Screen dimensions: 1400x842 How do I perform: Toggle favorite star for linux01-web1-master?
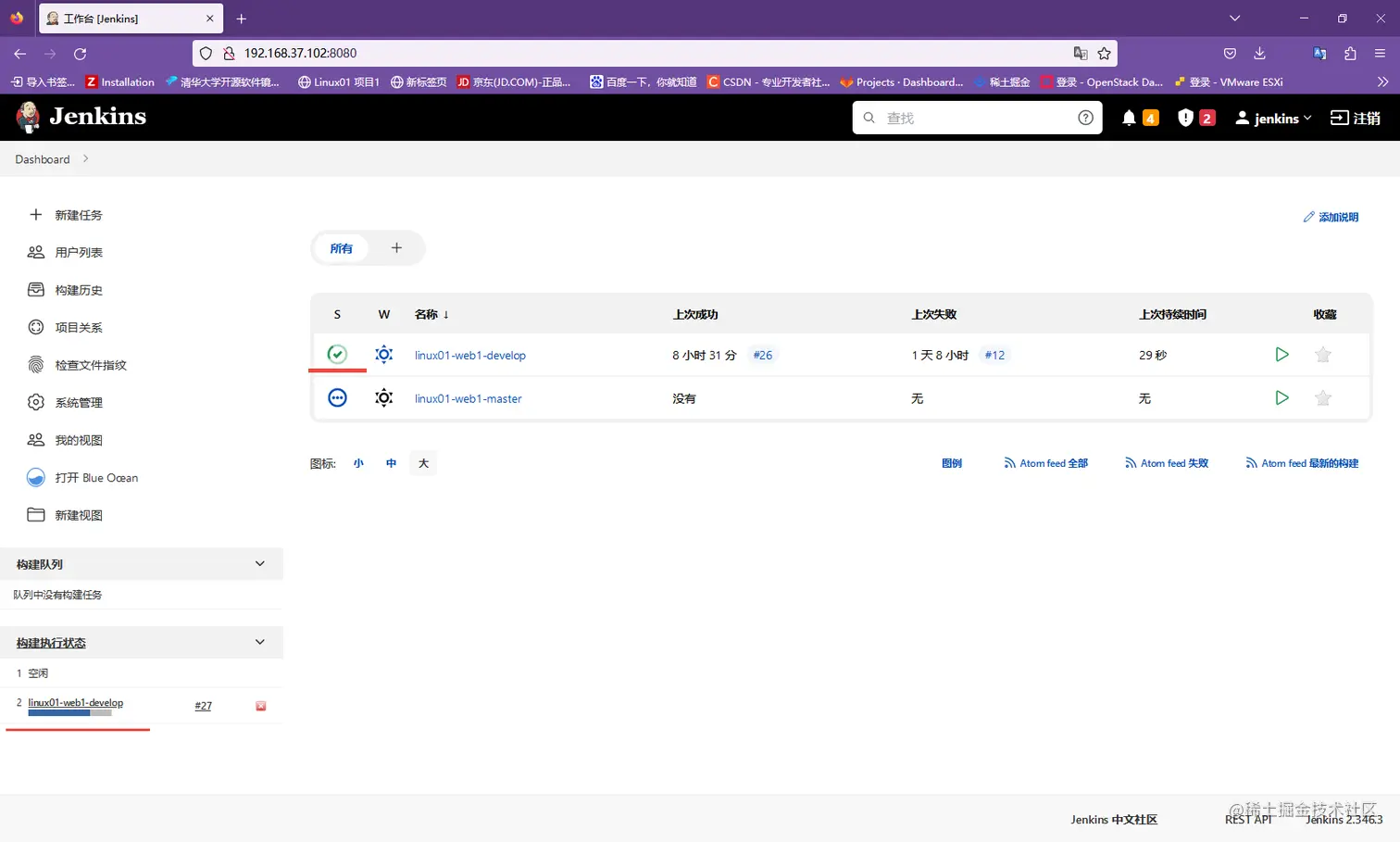pos(1323,398)
